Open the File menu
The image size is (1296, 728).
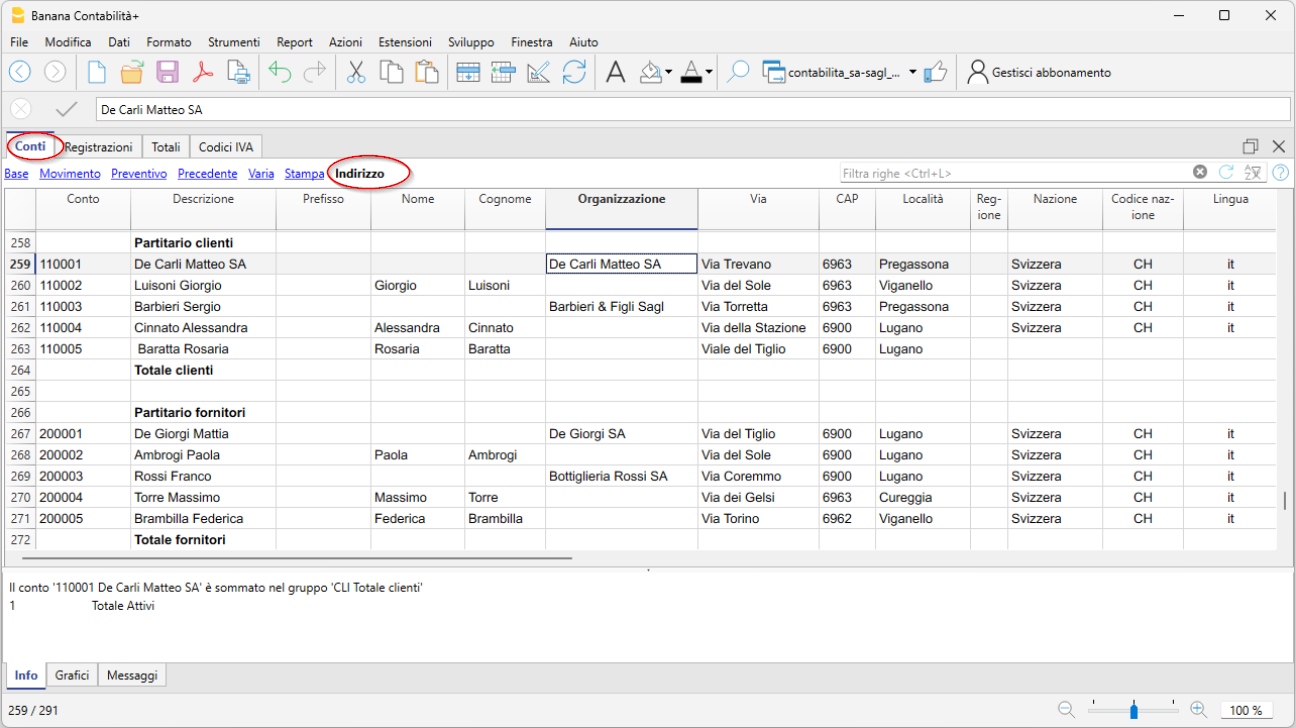(19, 42)
